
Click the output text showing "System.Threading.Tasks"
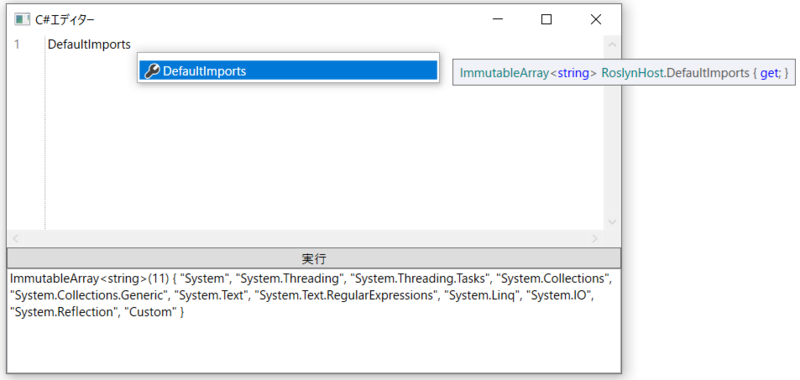[x=419, y=278]
